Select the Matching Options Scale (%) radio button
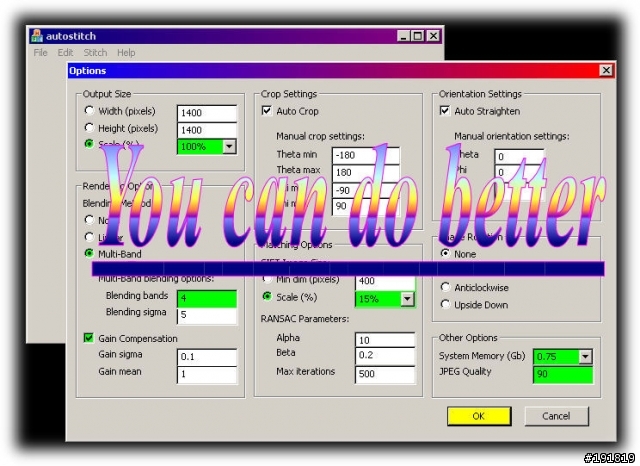This screenshot has width=640, height=466. point(267,297)
